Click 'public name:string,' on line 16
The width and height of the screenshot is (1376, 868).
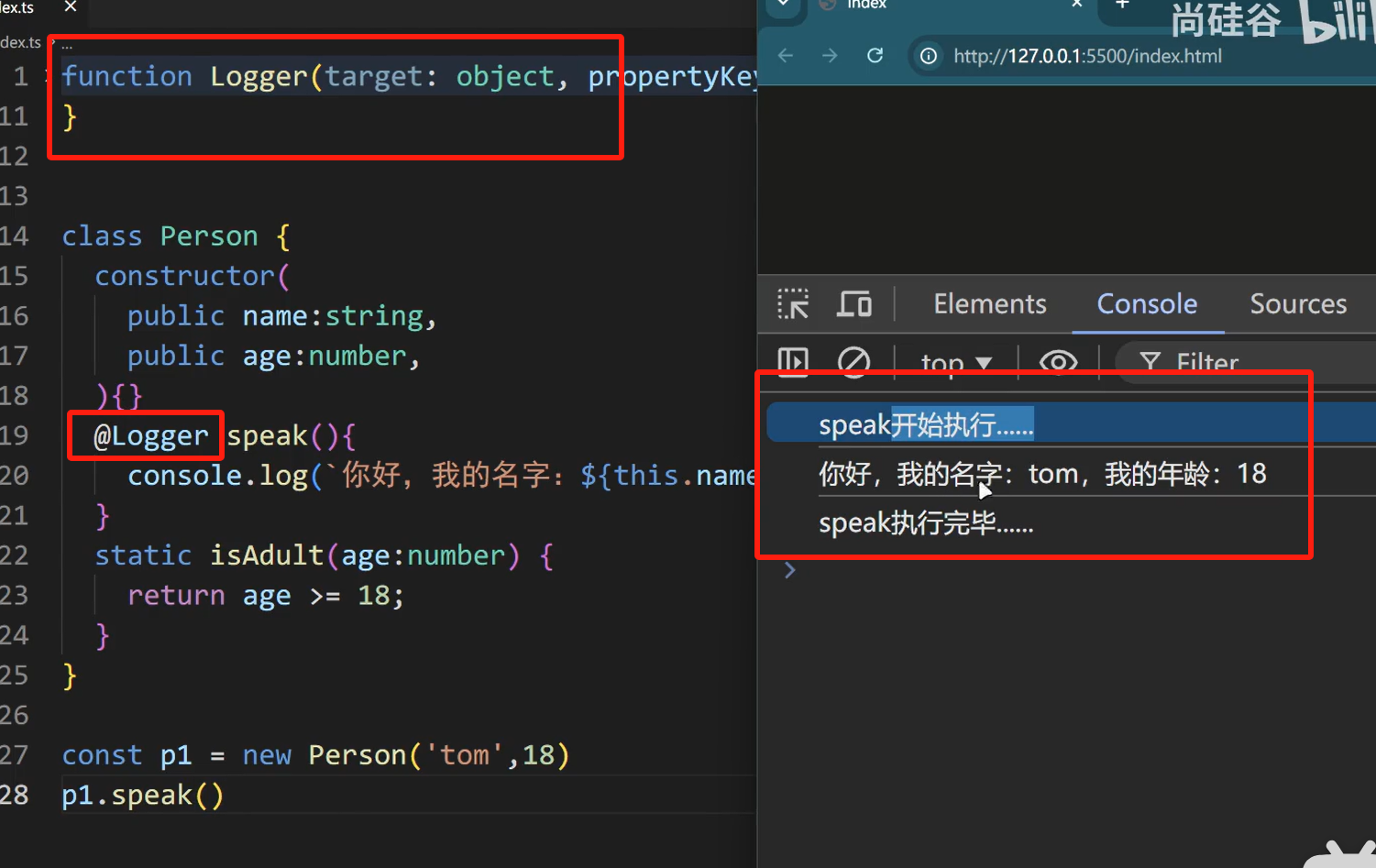point(282,315)
